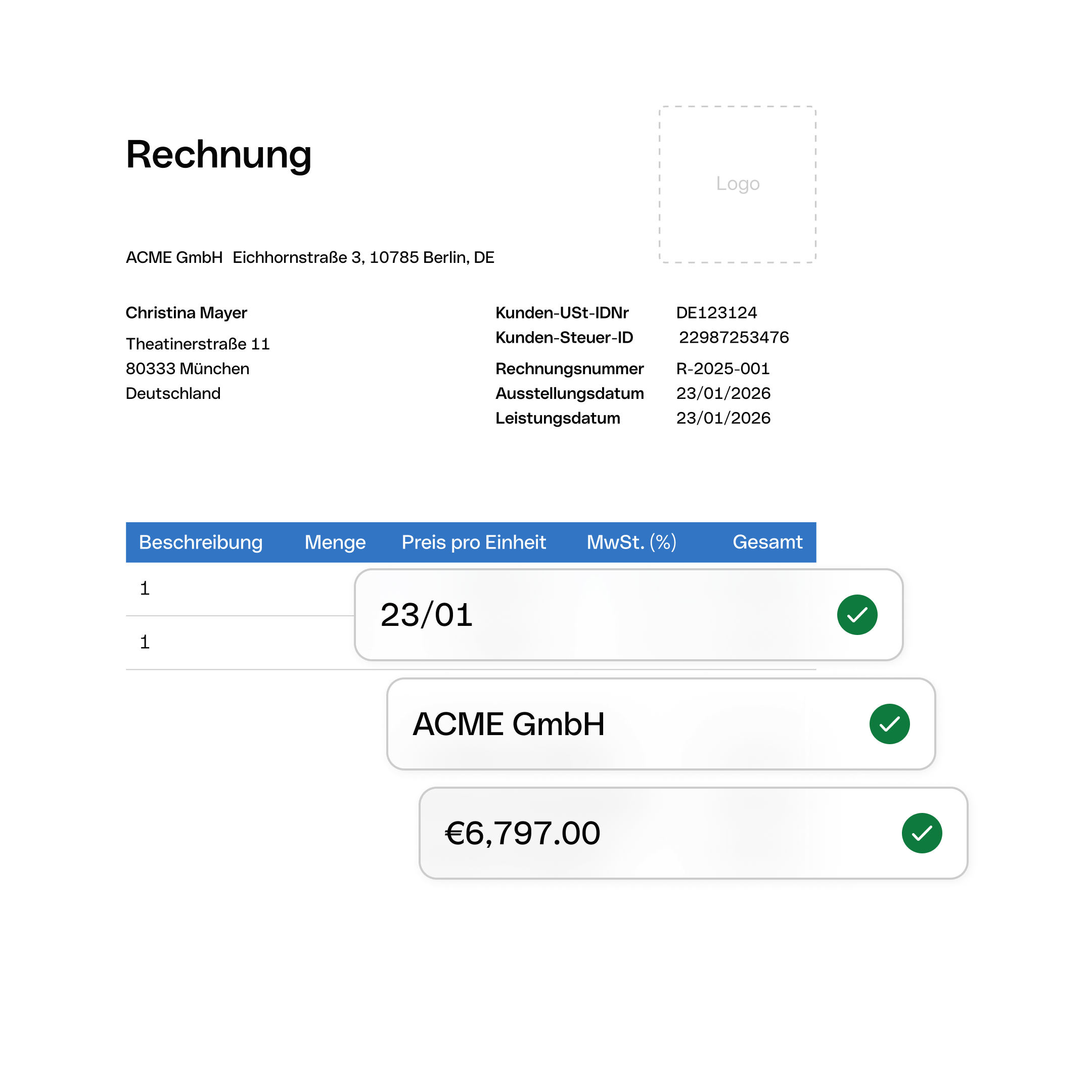Click the green checkmark beside €6,797.00
This screenshot has width=1092, height=1092.
tap(921, 833)
